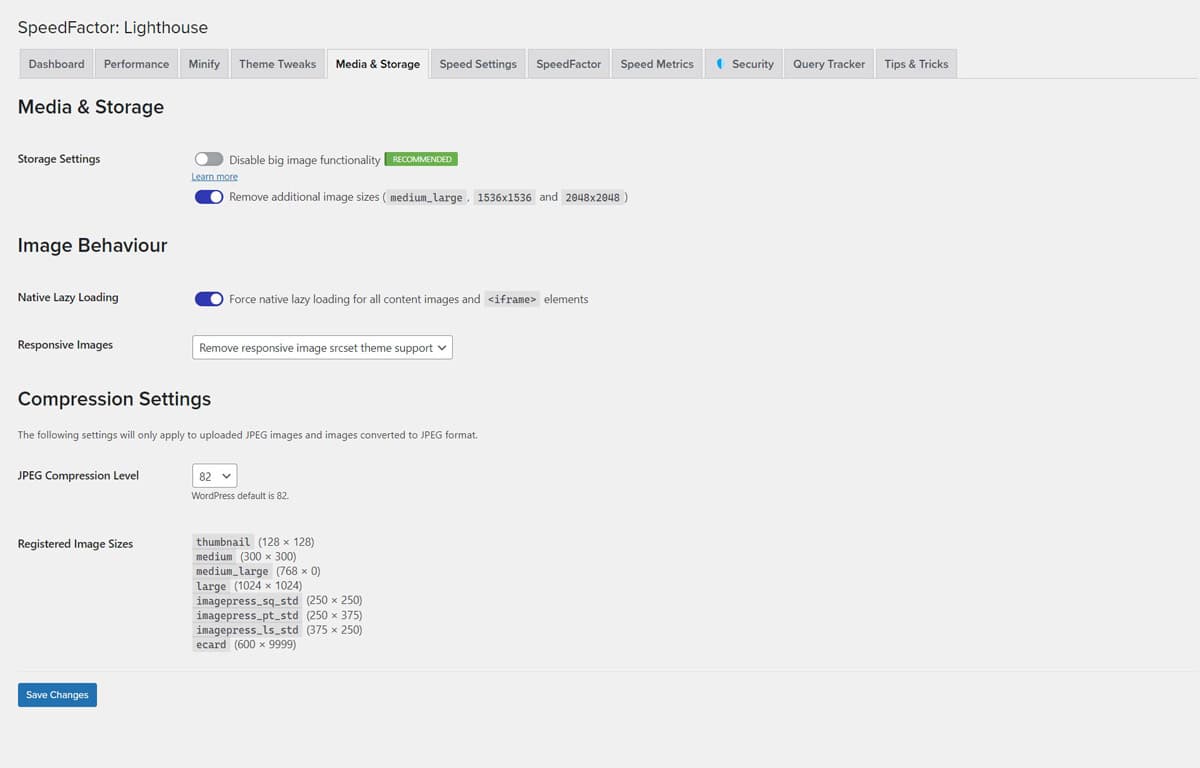Viewport: 1200px width, 768px height.
Task: Click the SpeedFactor: Lighthouse page title
Action: tap(113, 27)
